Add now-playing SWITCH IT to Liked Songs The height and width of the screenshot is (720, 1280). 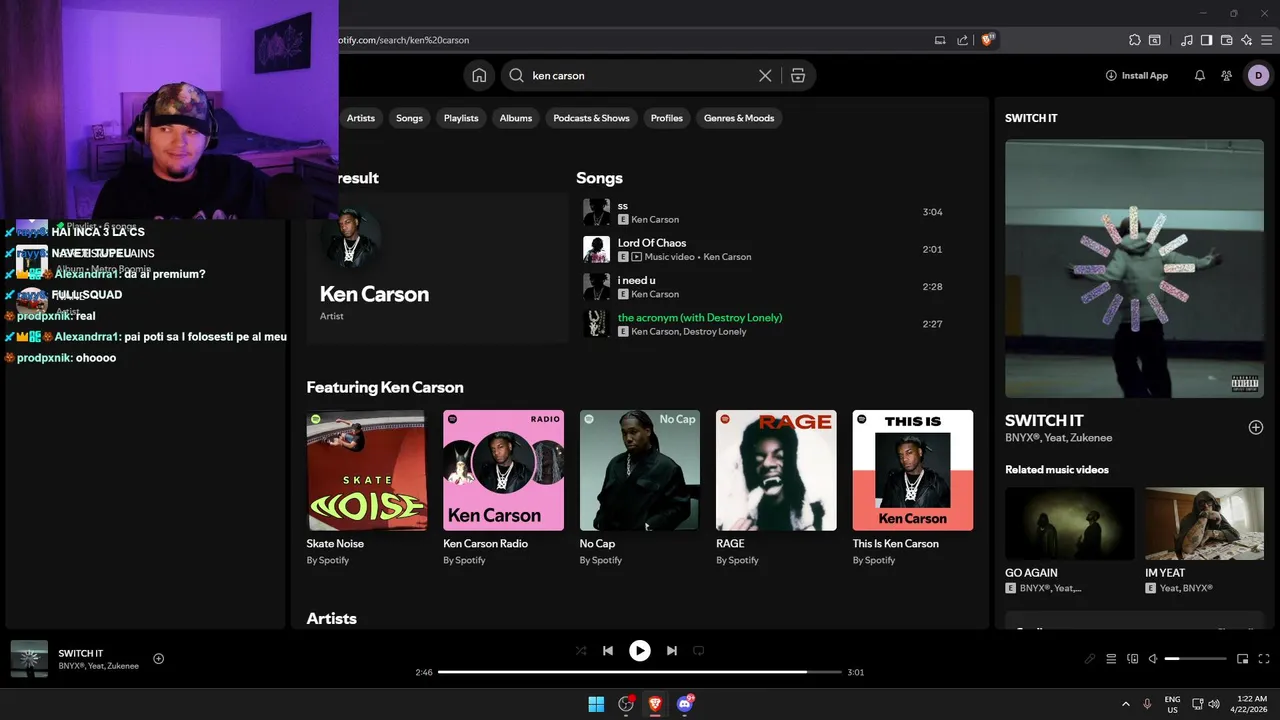pos(158,658)
